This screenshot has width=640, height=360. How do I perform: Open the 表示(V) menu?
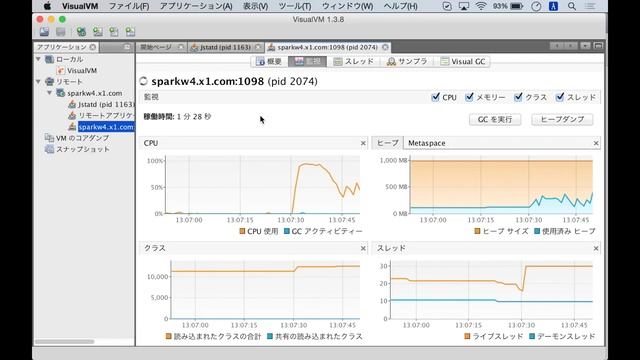click(256, 6)
